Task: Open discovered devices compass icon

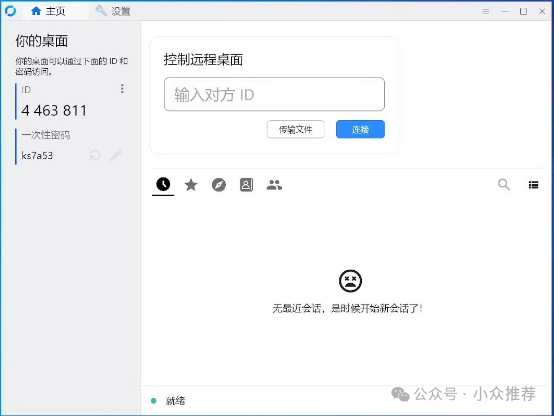Action: 219,184
